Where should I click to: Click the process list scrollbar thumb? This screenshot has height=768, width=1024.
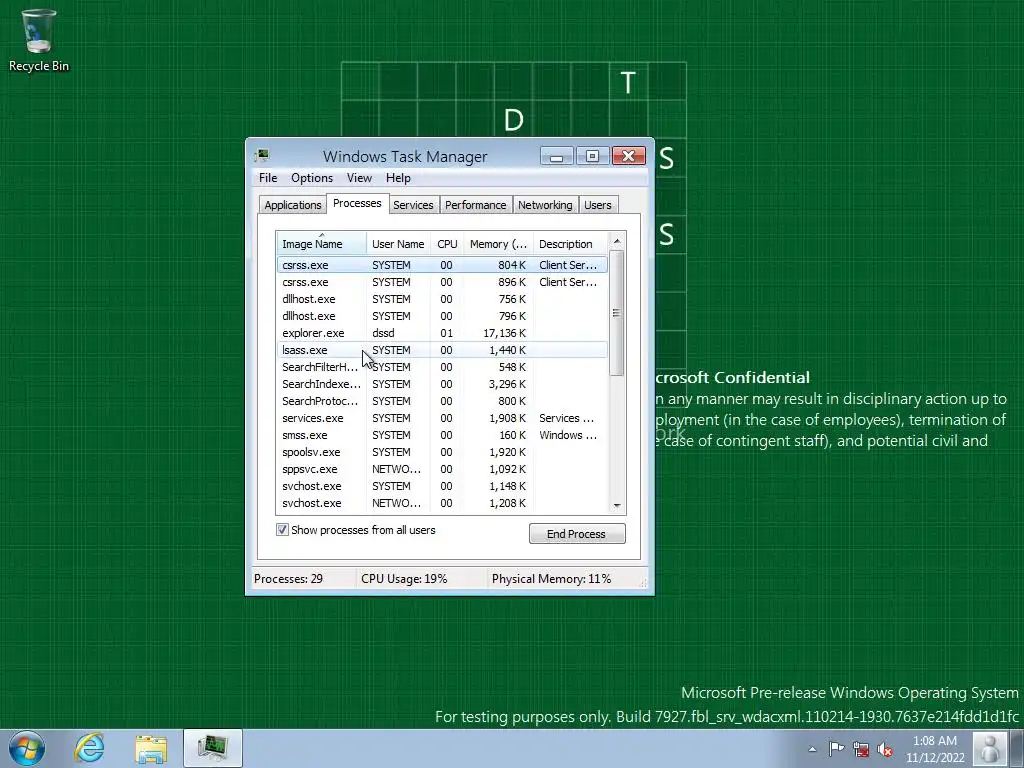coord(617,313)
